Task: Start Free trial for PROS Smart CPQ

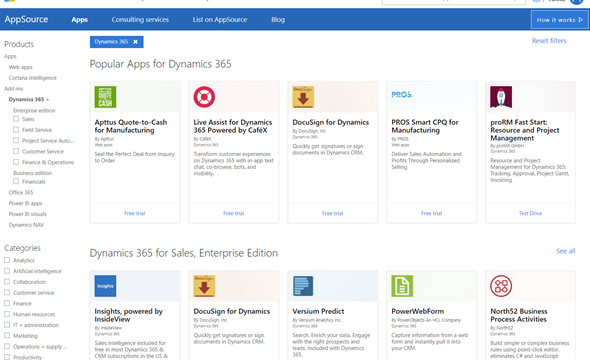Action: click(x=432, y=213)
